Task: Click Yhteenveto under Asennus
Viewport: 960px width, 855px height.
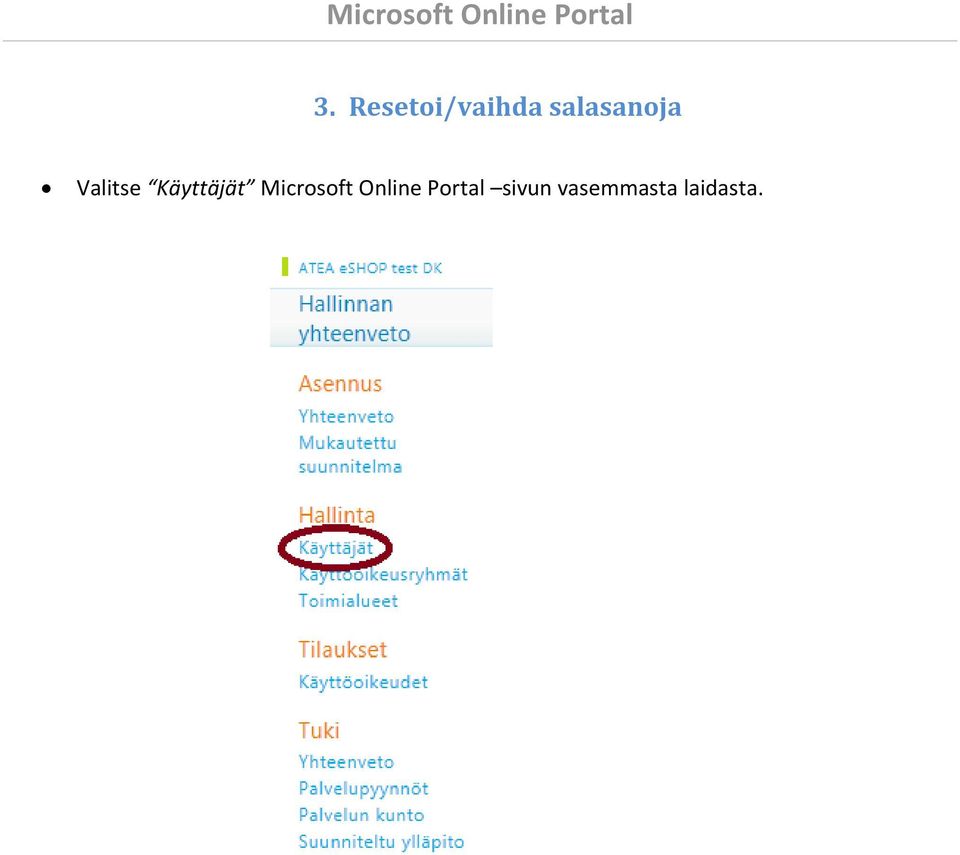Action: click(346, 416)
